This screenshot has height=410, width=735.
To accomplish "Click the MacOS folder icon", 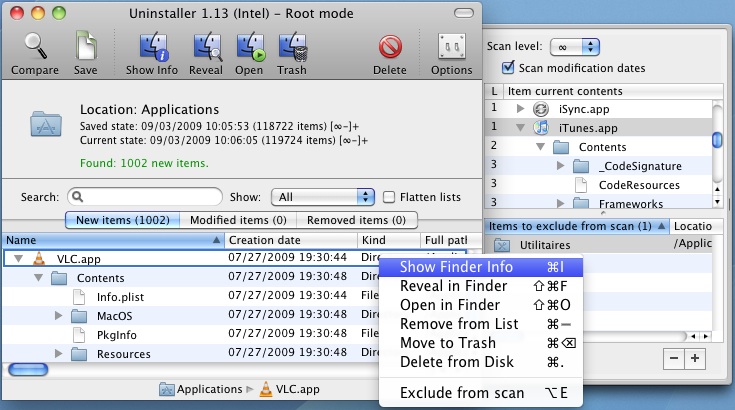I will (x=79, y=316).
